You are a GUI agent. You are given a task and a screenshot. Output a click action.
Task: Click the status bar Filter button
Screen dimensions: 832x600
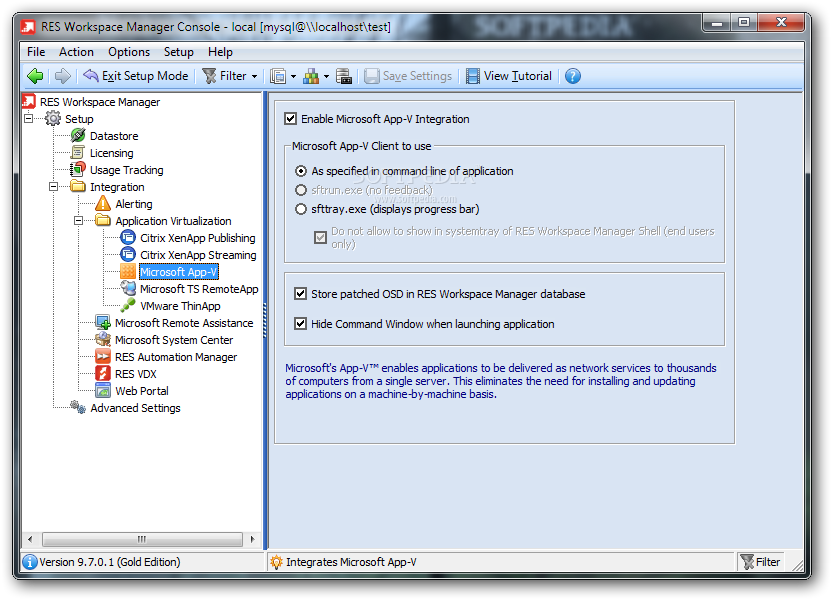[760, 562]
